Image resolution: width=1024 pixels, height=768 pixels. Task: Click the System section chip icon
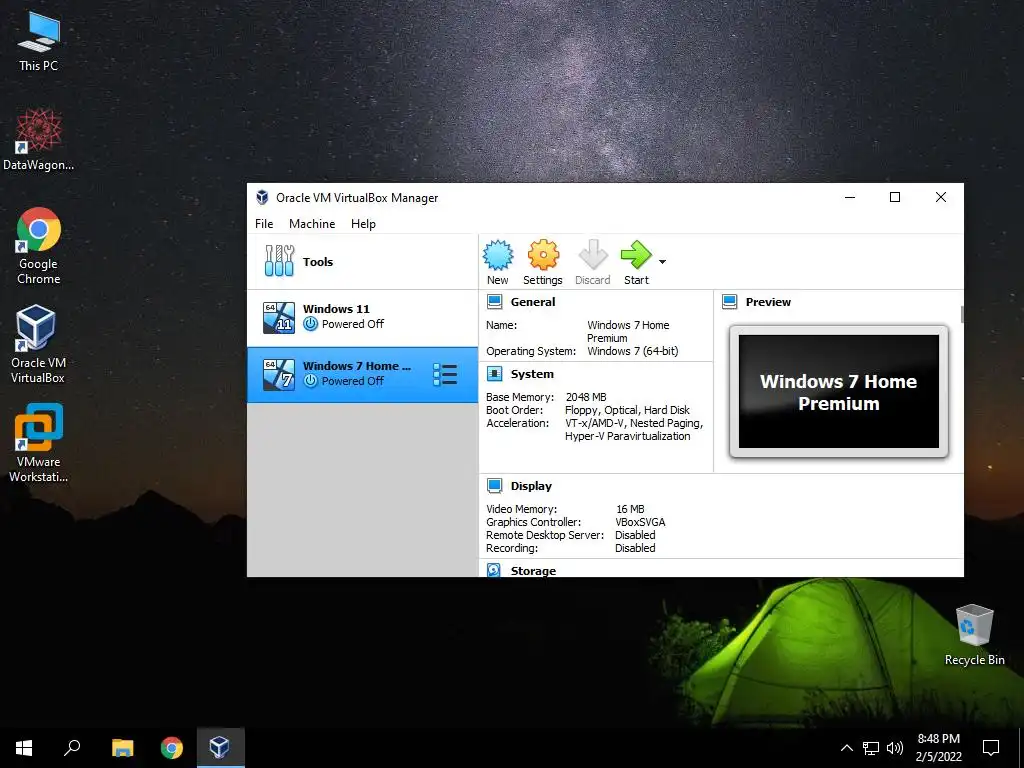coord(494,374)
